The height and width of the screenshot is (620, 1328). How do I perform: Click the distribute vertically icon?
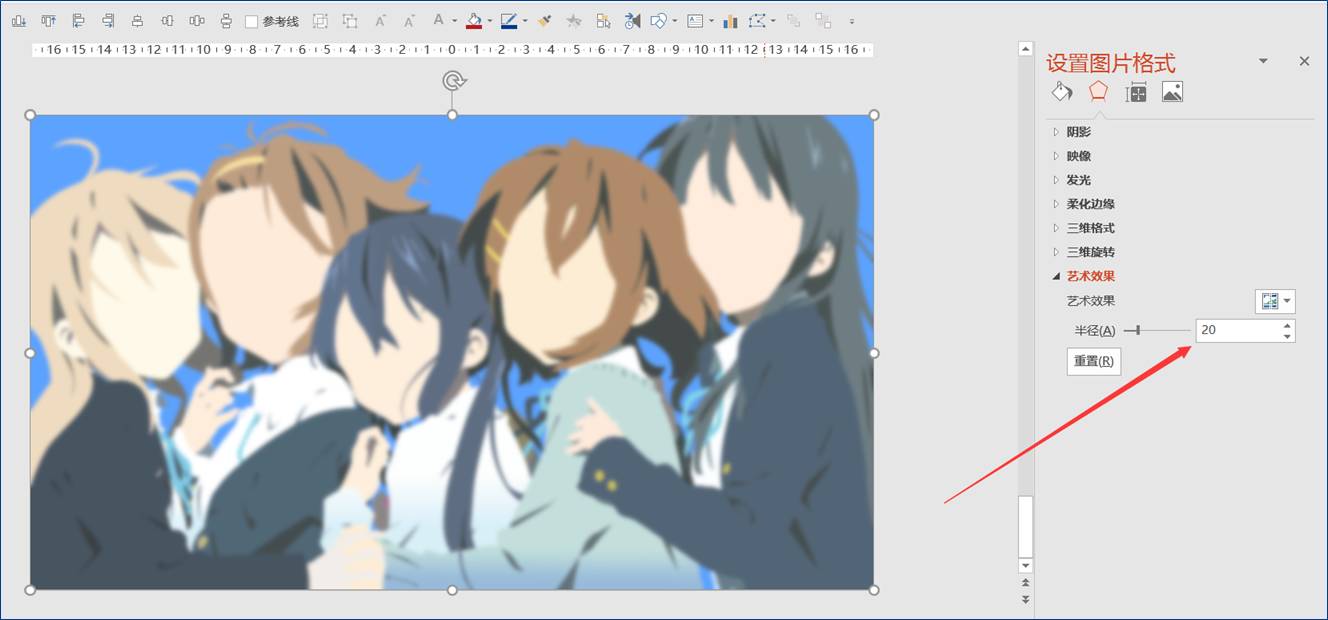[226, 21]
